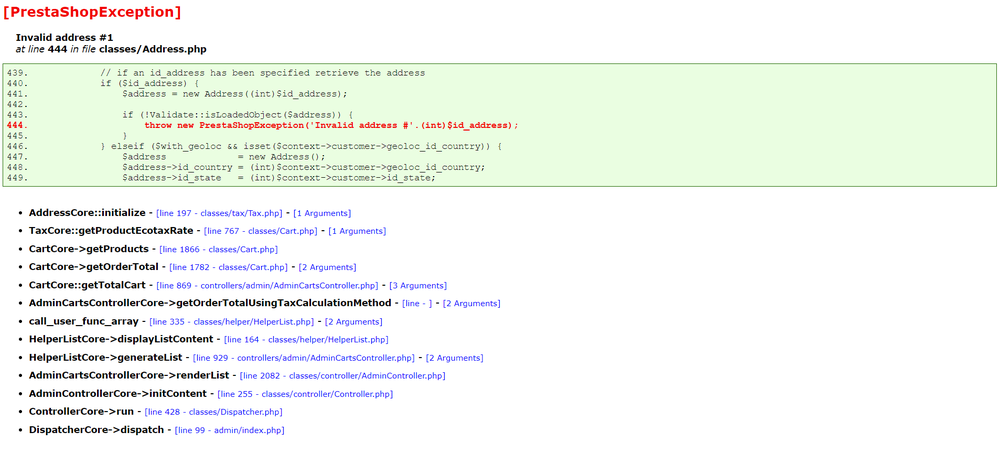Select 'AdminCartsControllerCore->renderList' trace entry
This screenshot has height=464, width=1000.
(129, 375)
